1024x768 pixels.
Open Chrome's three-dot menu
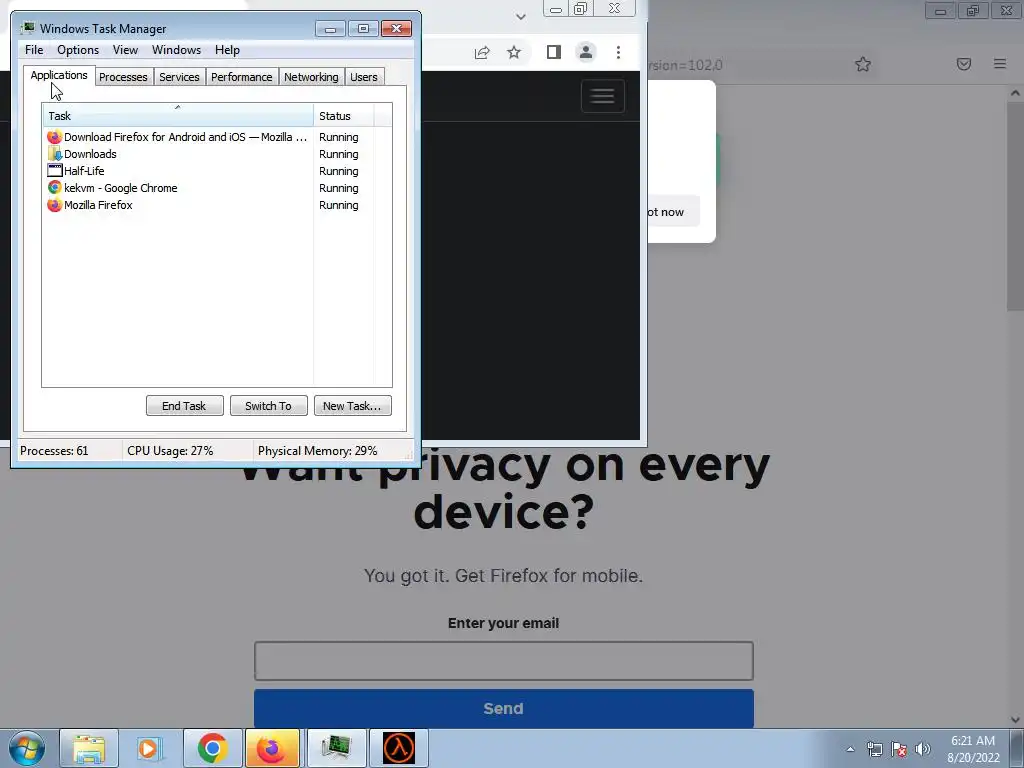click(618, 52)
